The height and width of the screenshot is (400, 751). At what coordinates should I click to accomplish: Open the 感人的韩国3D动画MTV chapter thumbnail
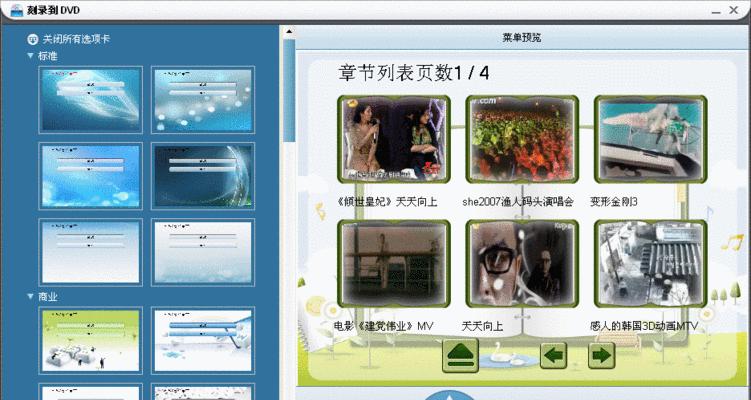pyautogui.click(x=650, y=263)
